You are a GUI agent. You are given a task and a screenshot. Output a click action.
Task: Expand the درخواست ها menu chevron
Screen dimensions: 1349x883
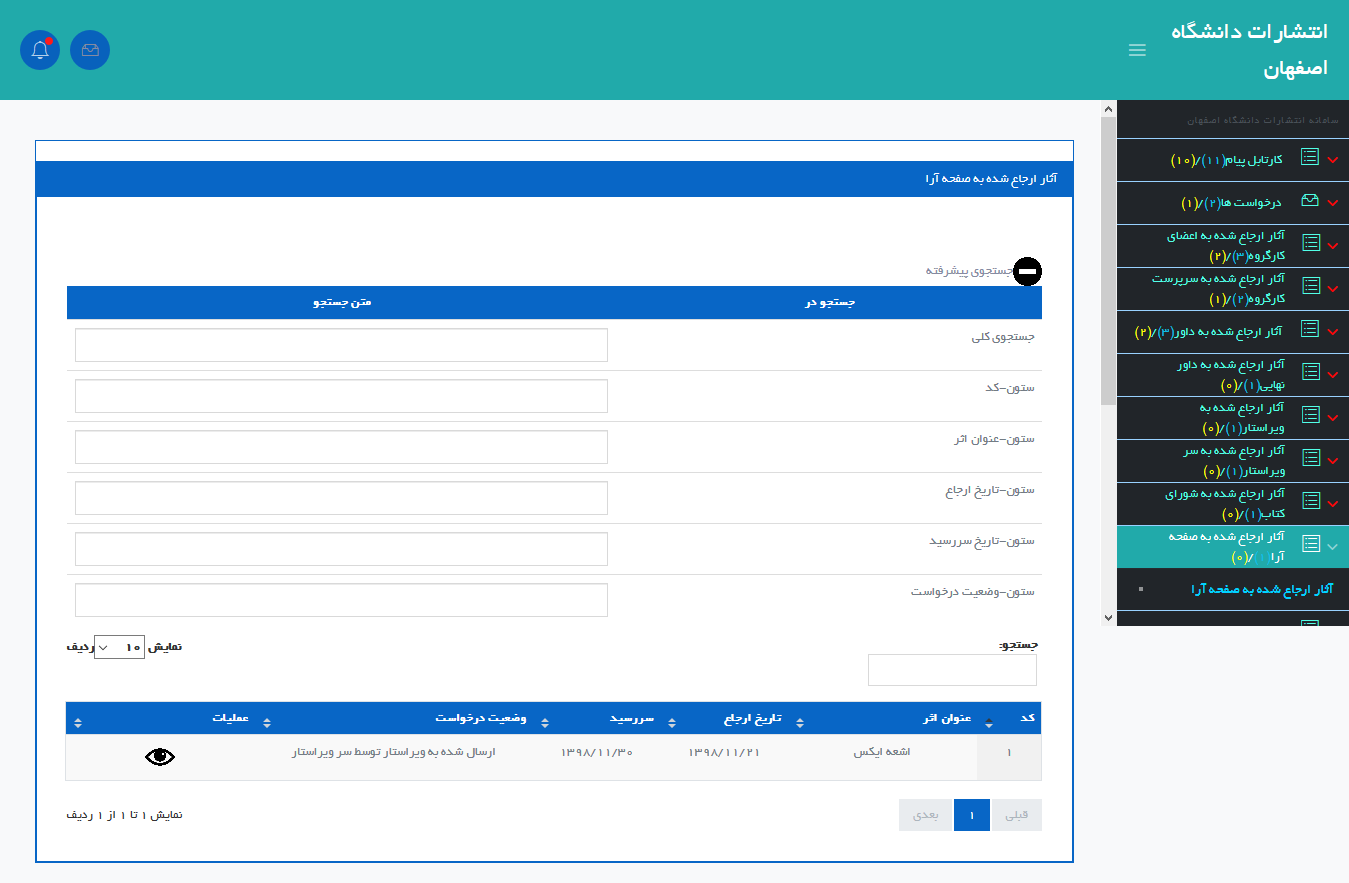pyautogui.click(x=1332, y=203)
